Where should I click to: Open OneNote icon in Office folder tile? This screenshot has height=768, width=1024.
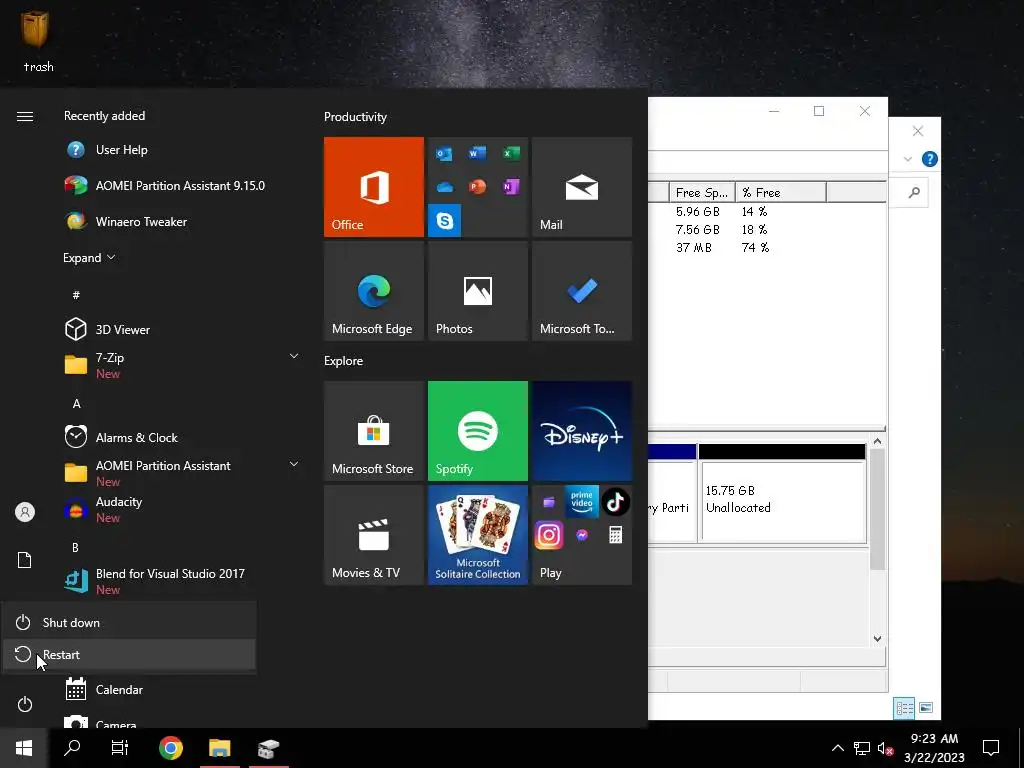tap(511, 187)
